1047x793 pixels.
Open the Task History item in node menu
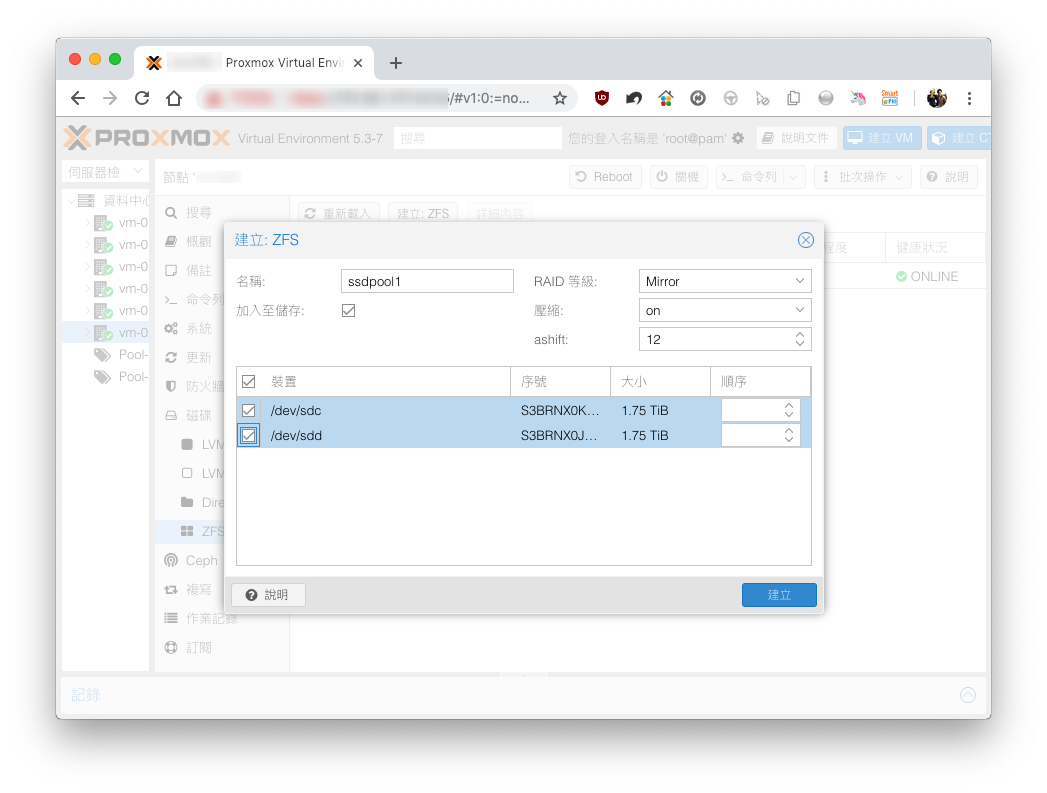211,619
